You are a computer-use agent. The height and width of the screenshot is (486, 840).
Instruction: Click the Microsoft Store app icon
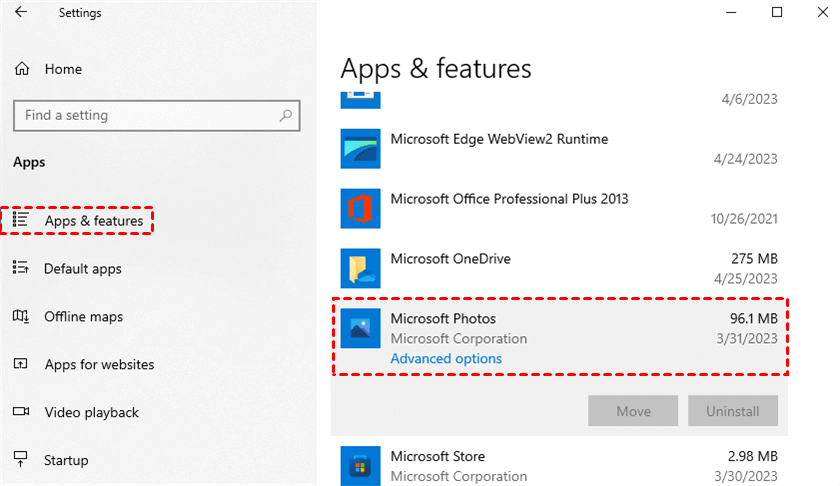click(361, 466)
